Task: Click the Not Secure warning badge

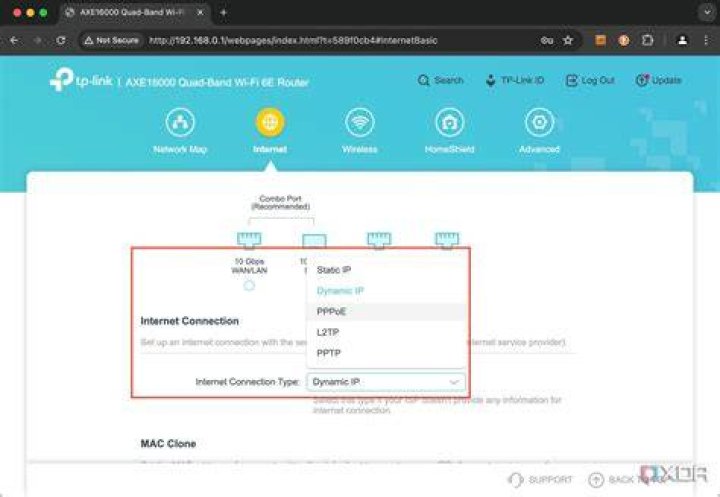Action: (x=112, y=40)
